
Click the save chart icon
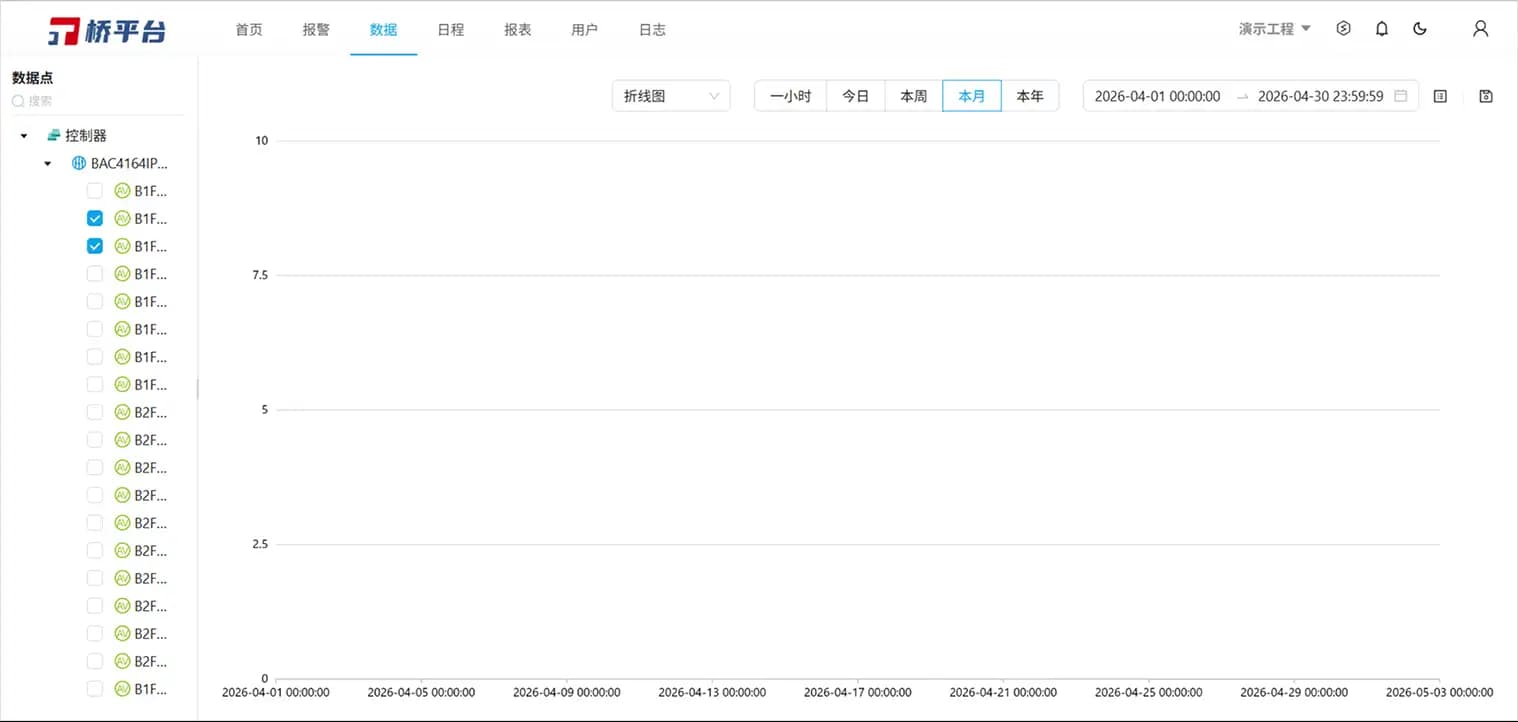pos(1486,96)
